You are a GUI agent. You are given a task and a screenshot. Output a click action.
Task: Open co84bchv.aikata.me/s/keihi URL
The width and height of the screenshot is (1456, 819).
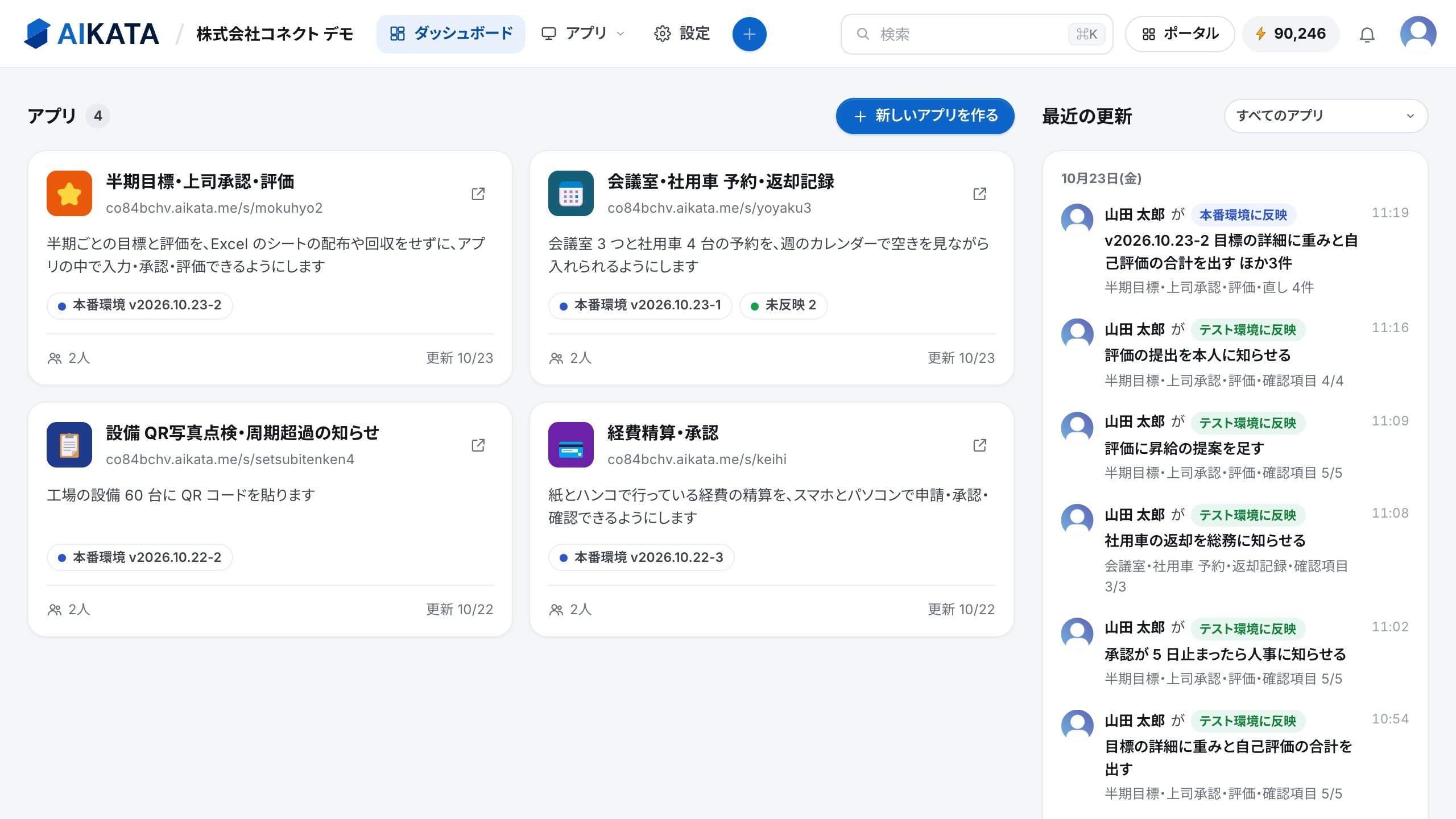697,460
